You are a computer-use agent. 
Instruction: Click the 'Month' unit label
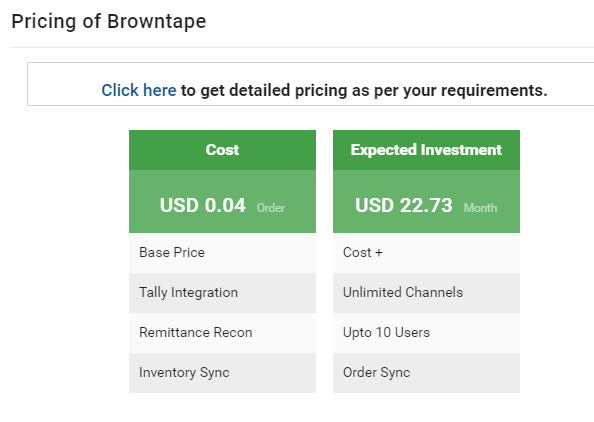tap(480, 208)
